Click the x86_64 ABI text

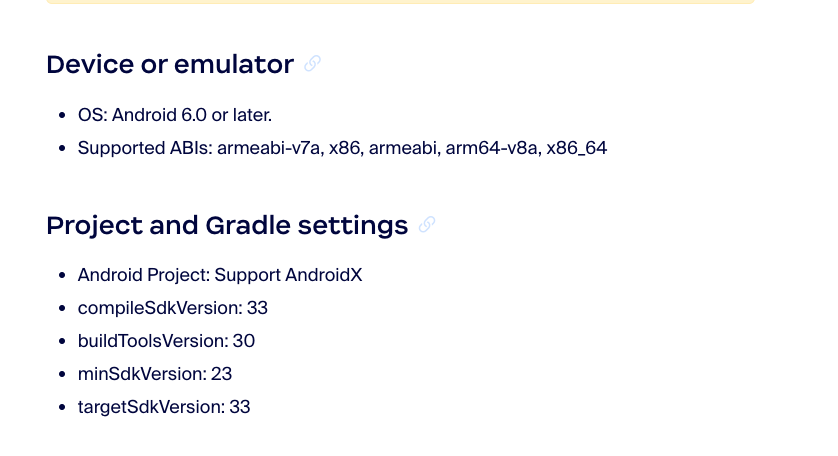[x=577, y=148]
